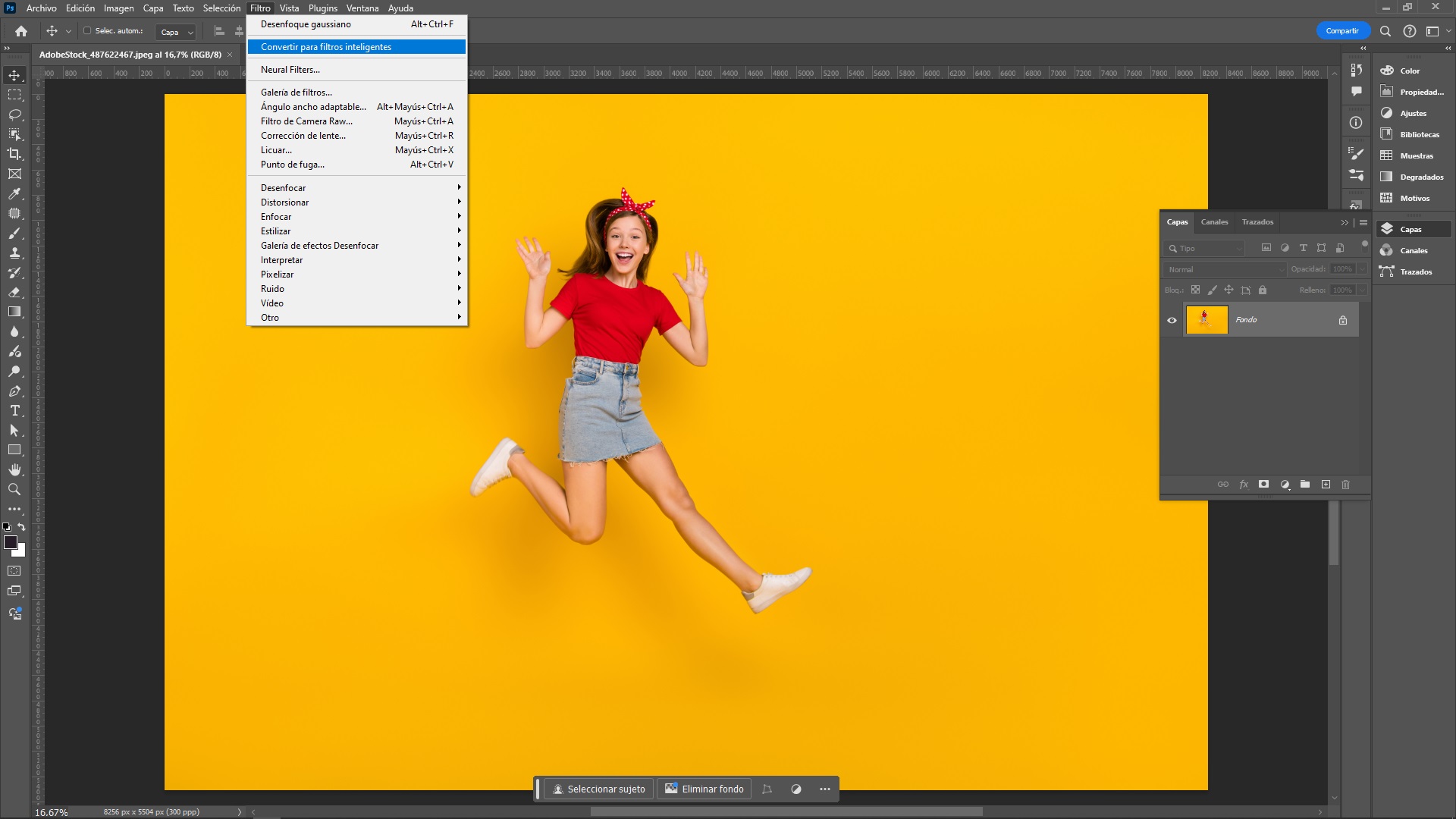1456x819 pixels.
Task: Expand the Distorsionar submenu
Action: point(356,202)
